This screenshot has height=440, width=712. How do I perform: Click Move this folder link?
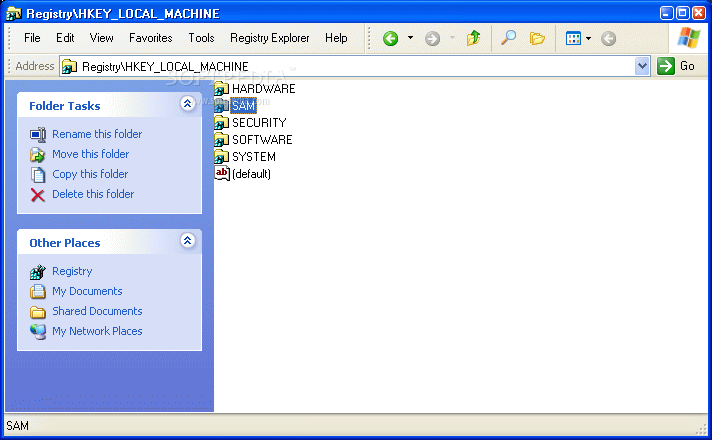[90, 154]
